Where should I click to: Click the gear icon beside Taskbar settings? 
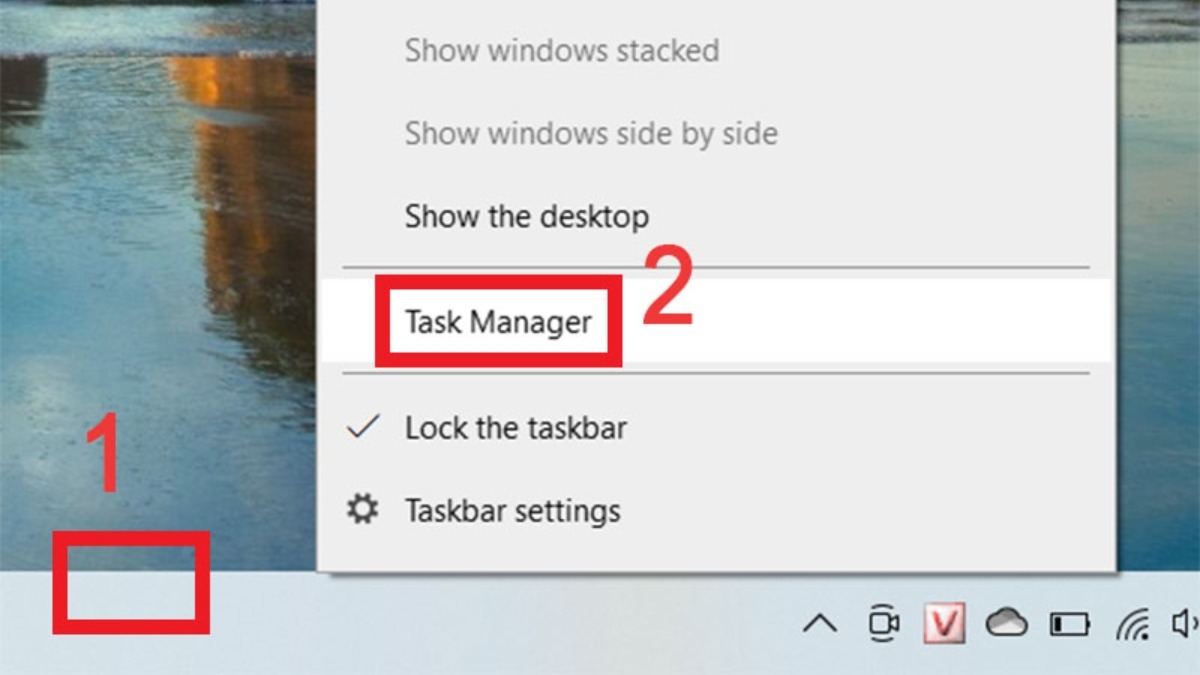click(x=362, y=510)
